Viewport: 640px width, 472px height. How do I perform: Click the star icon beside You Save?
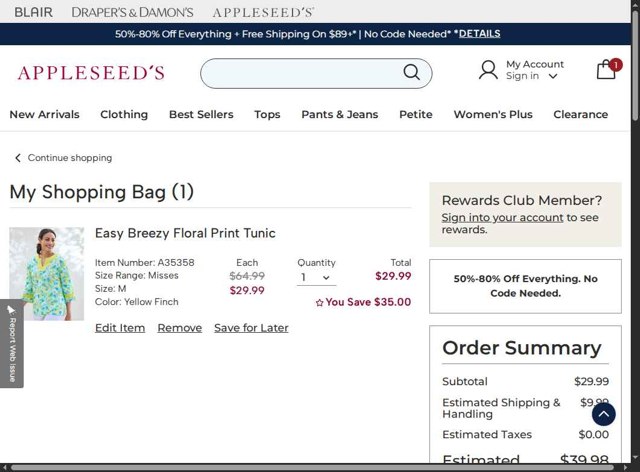[x=320, y=303]
